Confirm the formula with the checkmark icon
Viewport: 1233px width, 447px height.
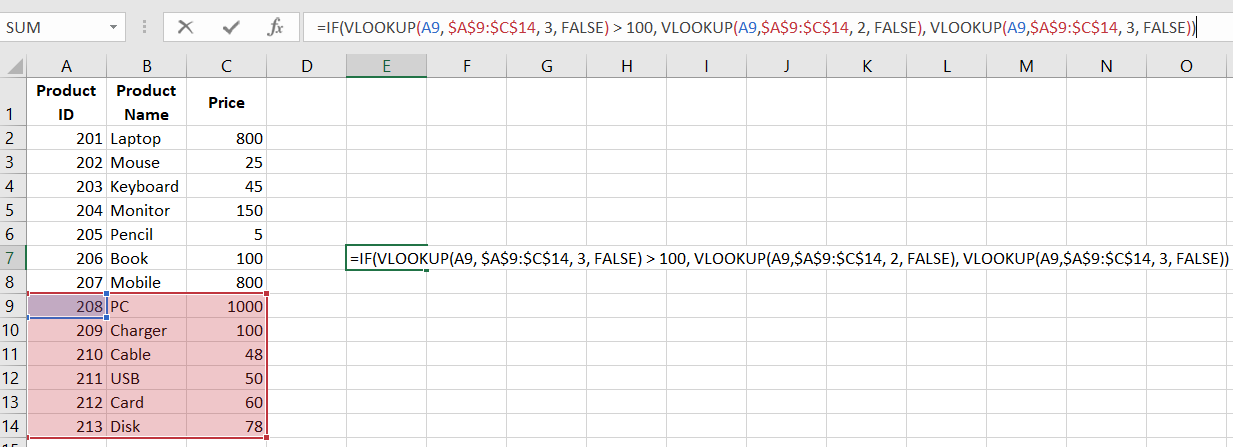point(231,28)
